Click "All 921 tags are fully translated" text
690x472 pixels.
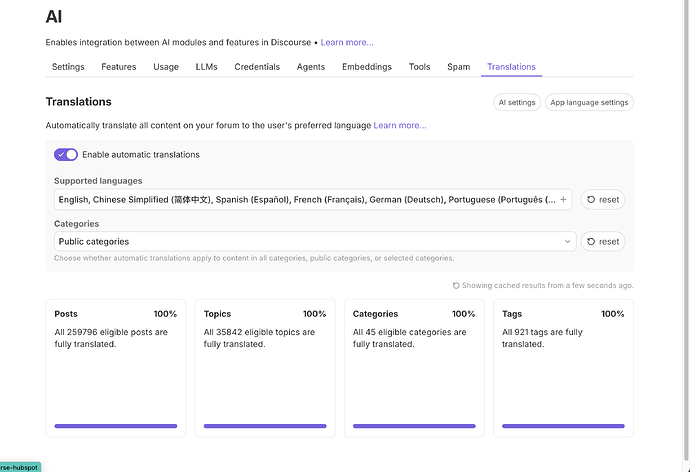pyautogui.click(x=542, y=338)
